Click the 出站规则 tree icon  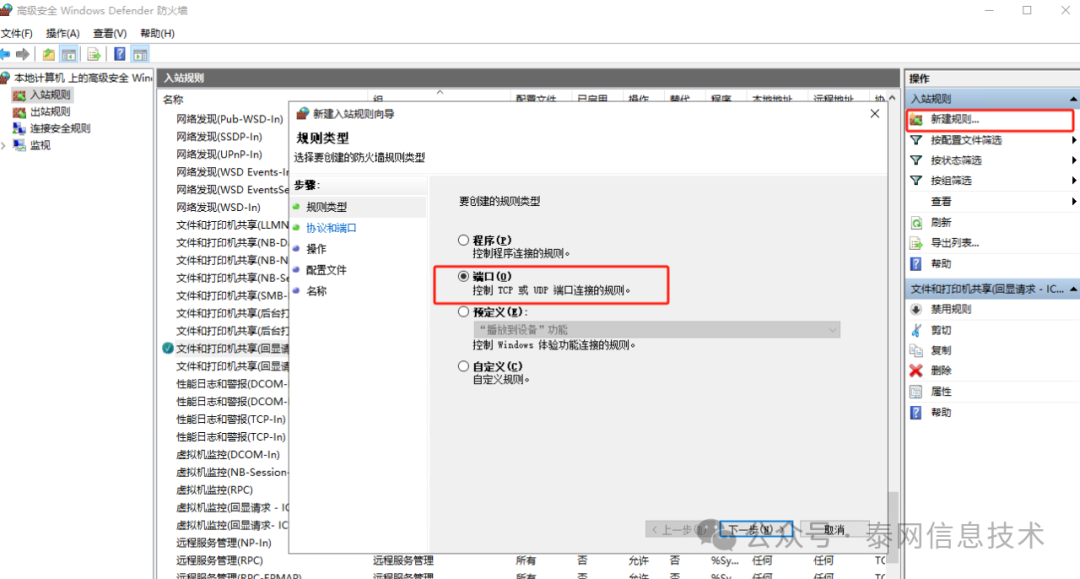[x=19, y=112]
